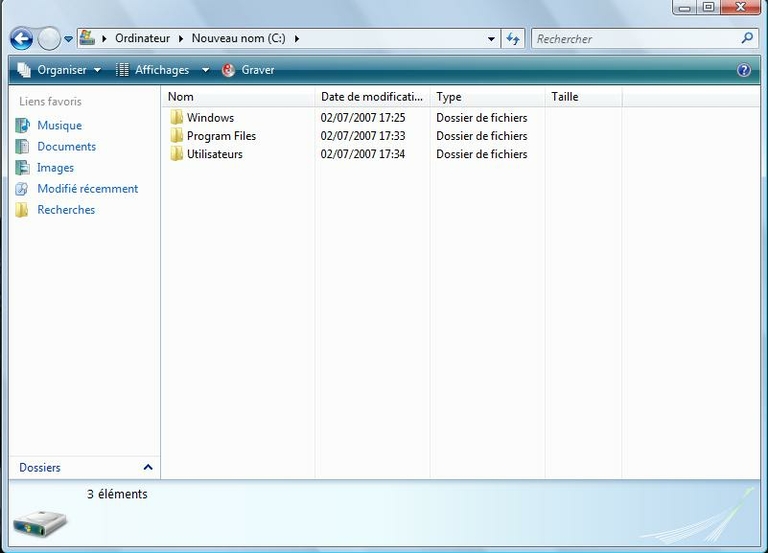
Task: Select the Program Files folder icon
Action: pyautogui.click(x=176, y=136)
